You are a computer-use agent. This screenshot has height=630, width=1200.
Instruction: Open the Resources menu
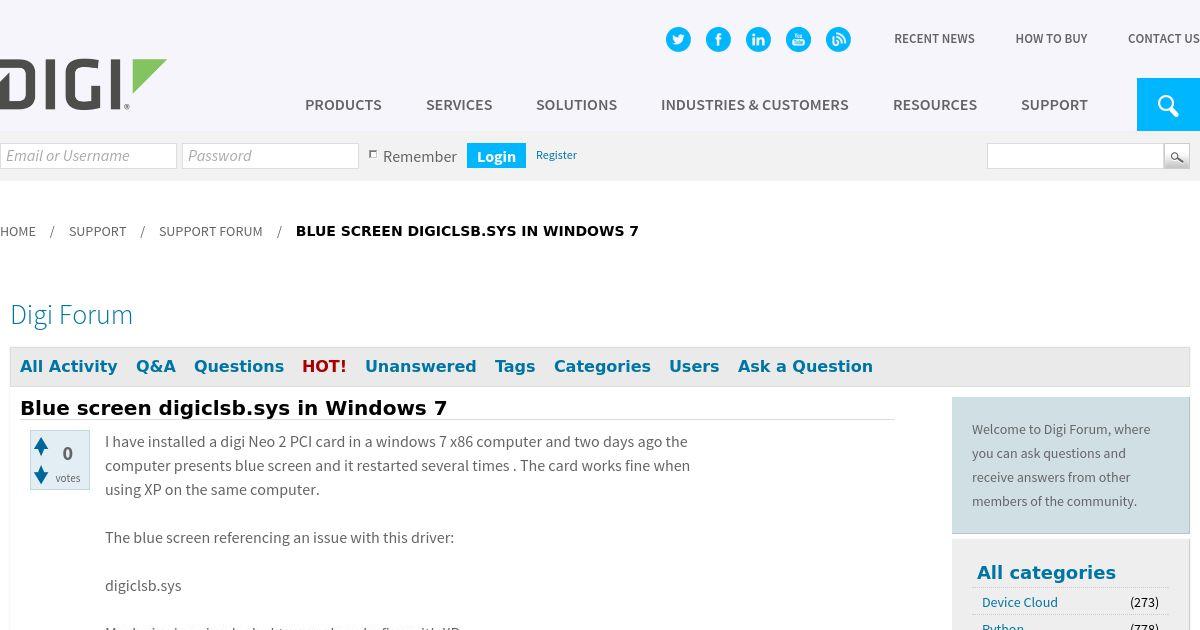[935, 105]
